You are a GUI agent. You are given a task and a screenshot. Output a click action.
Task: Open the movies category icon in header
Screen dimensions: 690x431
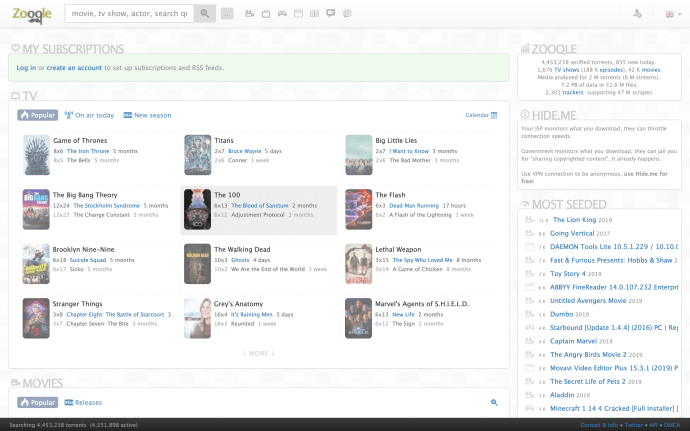click(248, 14)
